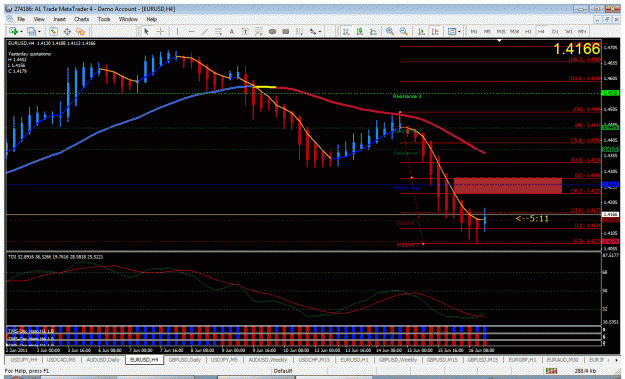Switch to M15 timeframe button
Screen dimensions: 625x379
[x=501, y=31]
